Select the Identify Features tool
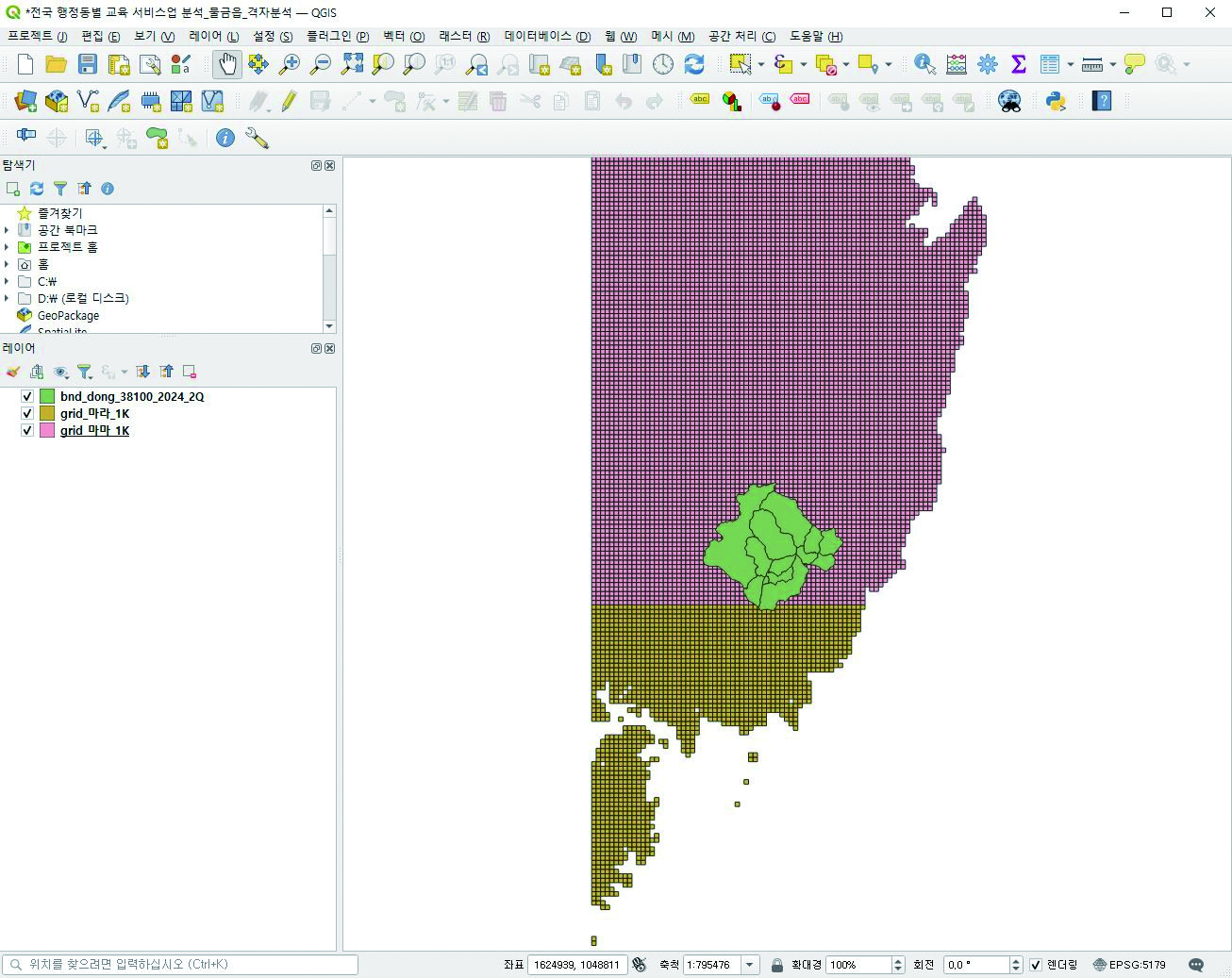This screenshot has width=1232, height=978. coord(924,64)
